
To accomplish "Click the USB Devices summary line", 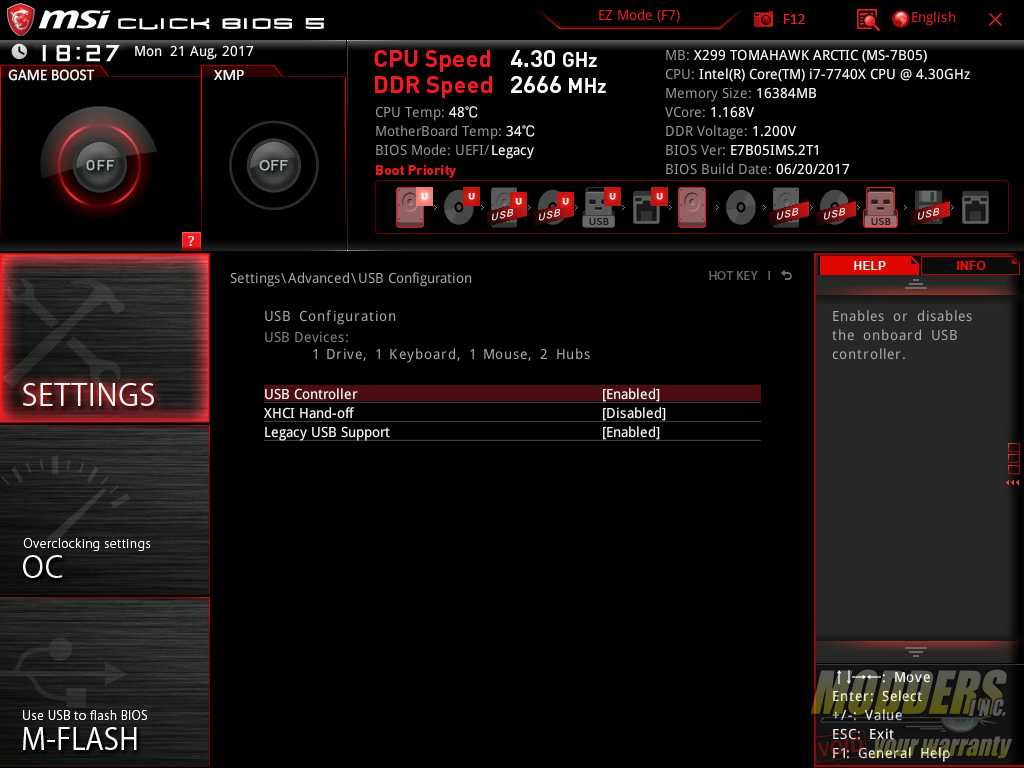I will coord(451,354).
